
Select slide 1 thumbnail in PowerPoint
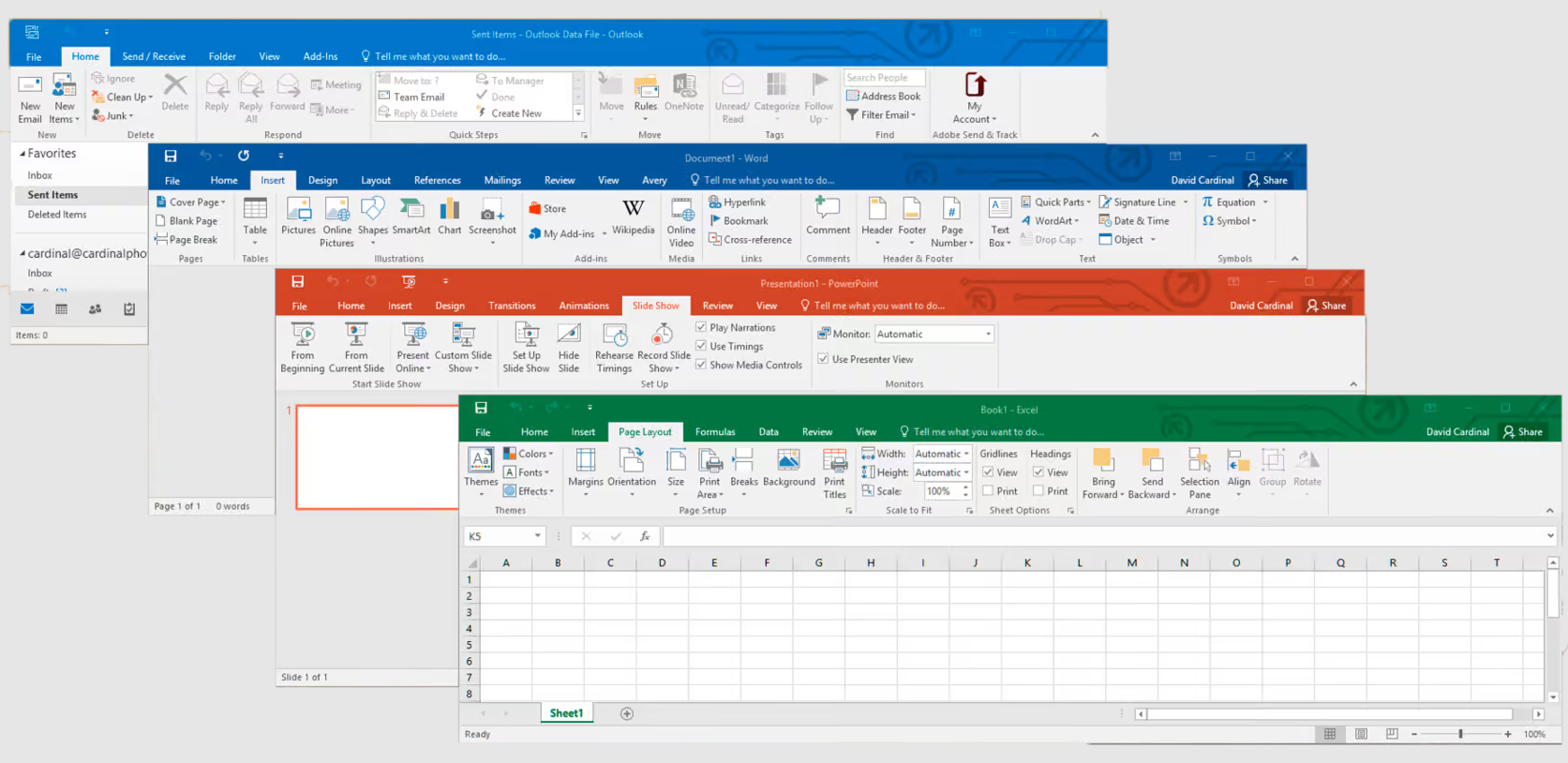pyautogui.click(x=377, y=457)
